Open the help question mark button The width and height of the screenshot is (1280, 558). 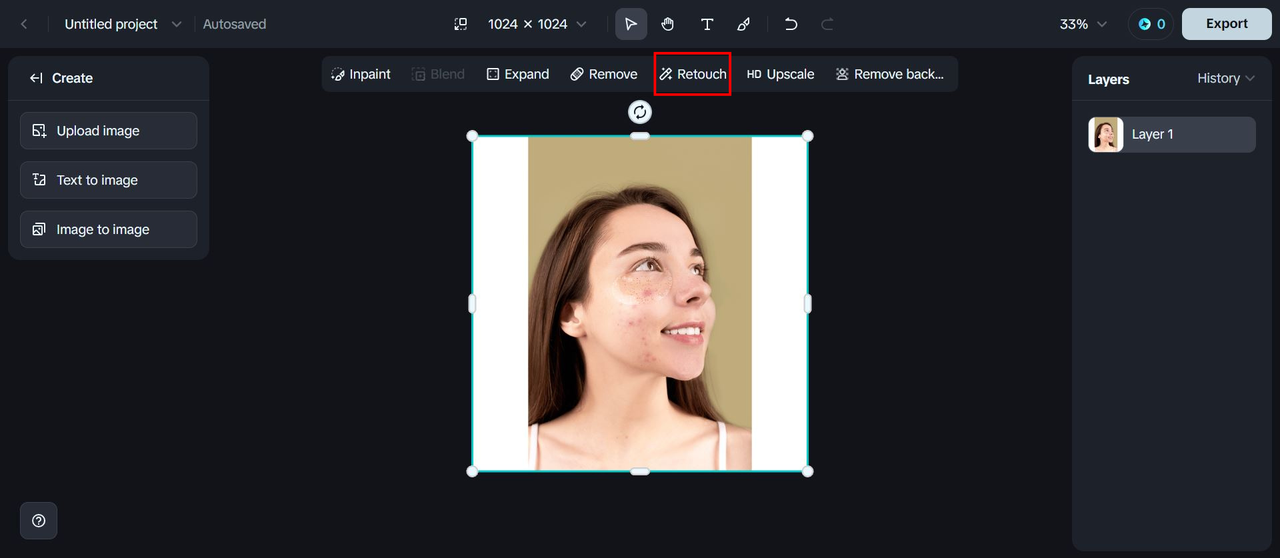tap(39, 520)
